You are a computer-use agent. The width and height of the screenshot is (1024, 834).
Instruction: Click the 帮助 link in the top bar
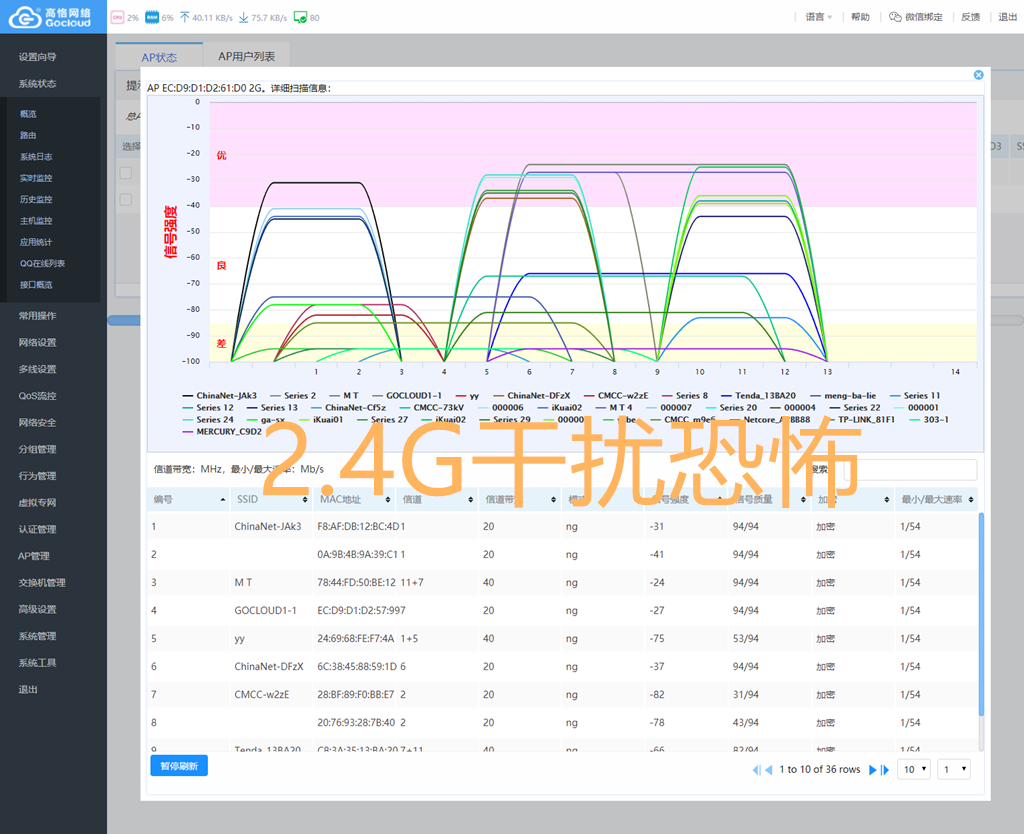860,17
